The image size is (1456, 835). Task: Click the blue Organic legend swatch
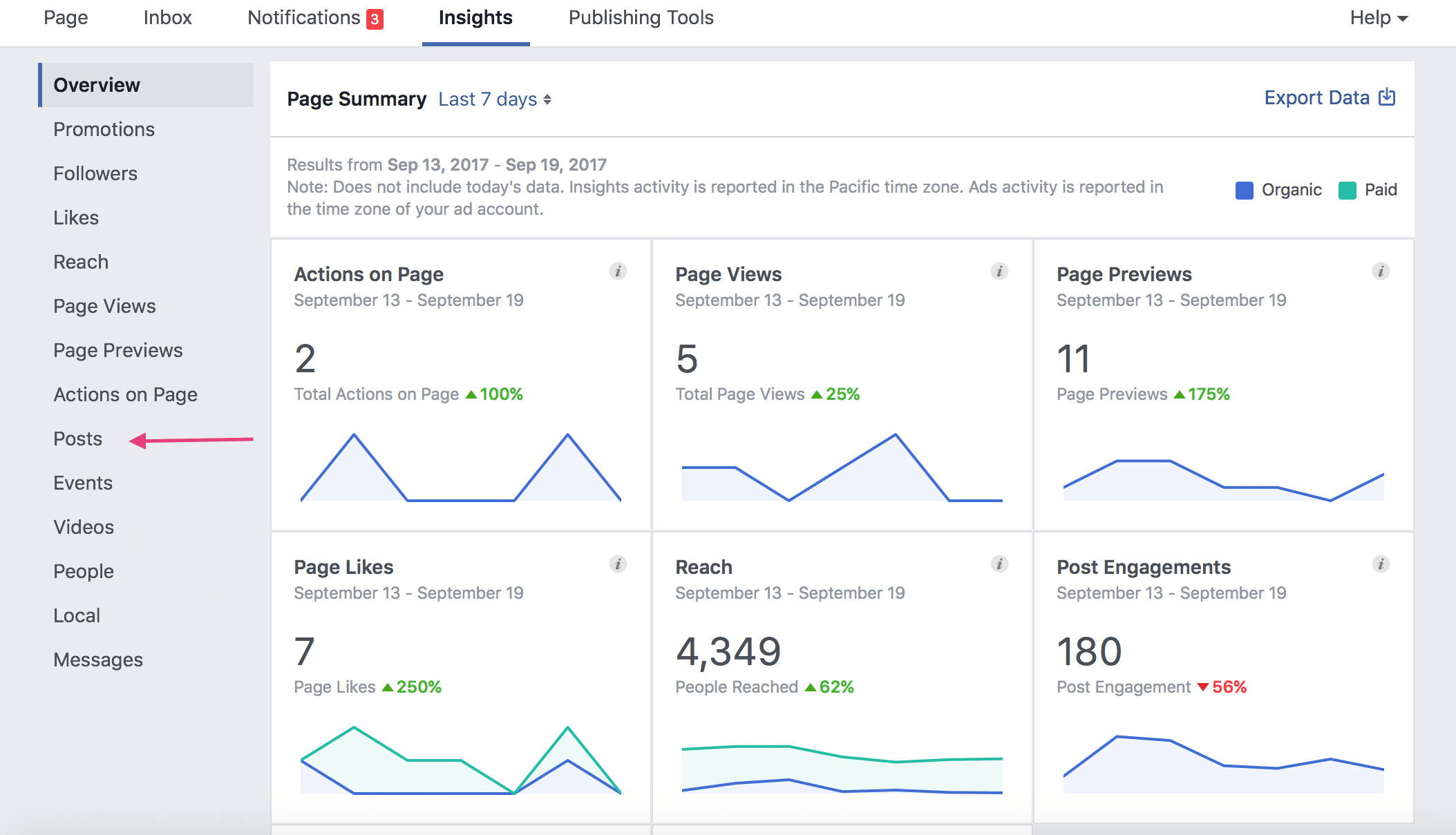(x=1244, y=190)
